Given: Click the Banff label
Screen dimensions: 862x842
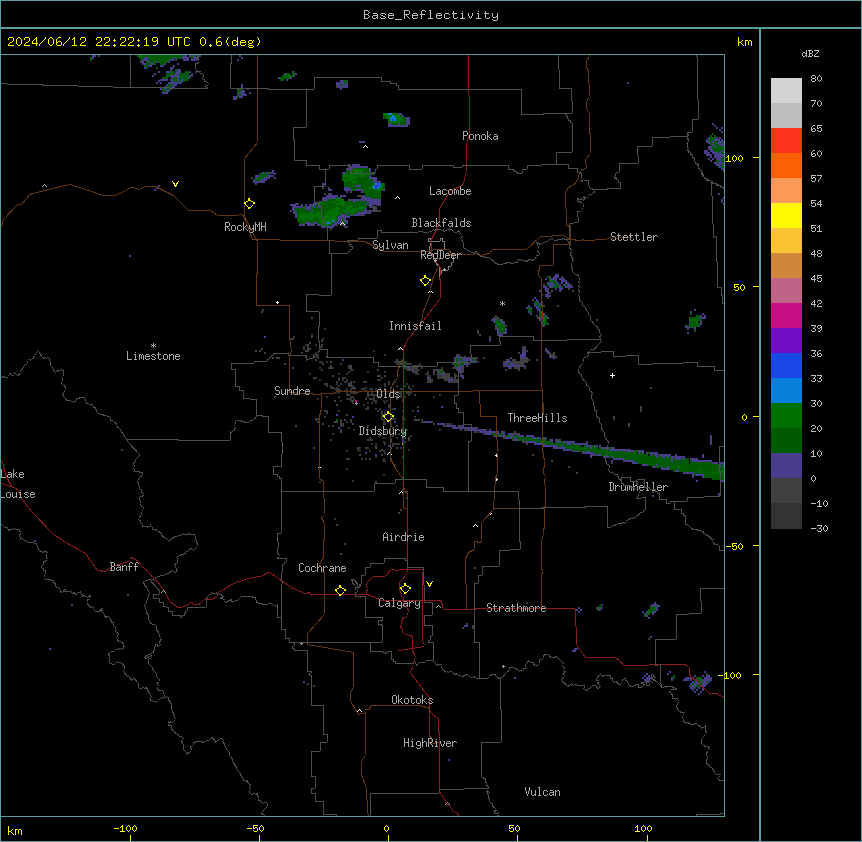Looking at the screenshot, I should click(124, 567).
